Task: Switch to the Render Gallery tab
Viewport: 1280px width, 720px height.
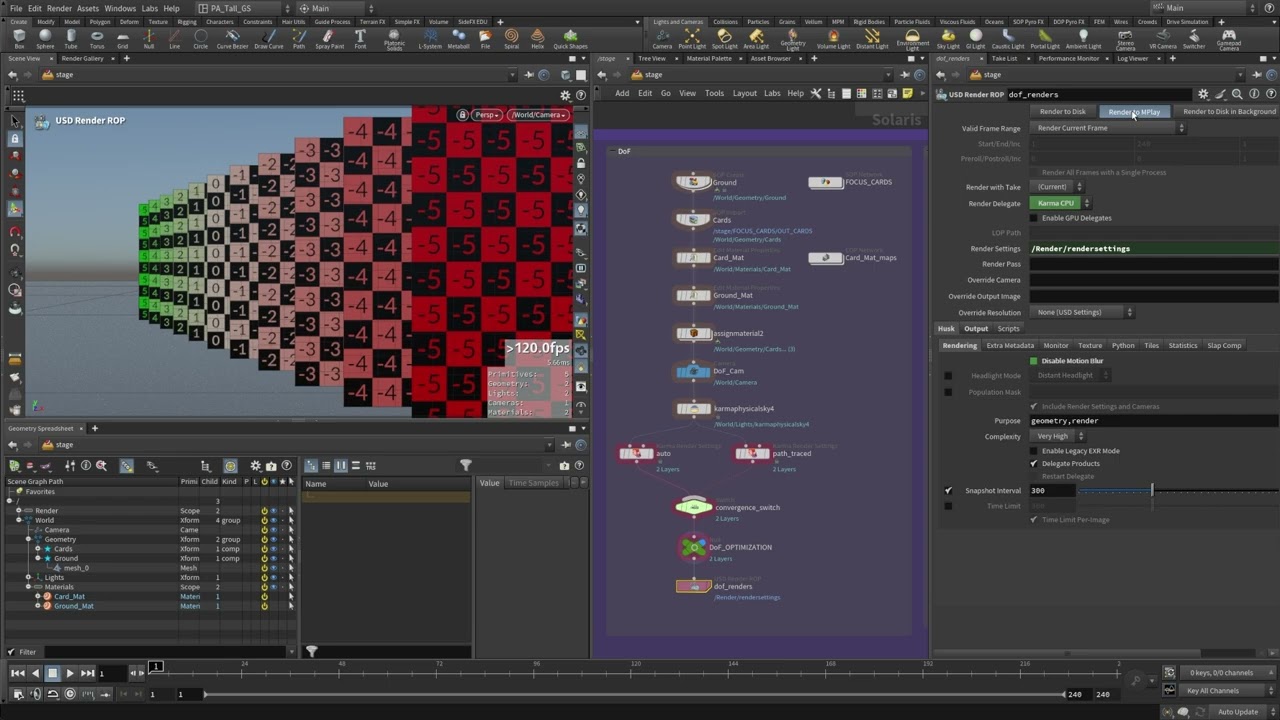Action: pyautogui.click(x=82, y=58)
